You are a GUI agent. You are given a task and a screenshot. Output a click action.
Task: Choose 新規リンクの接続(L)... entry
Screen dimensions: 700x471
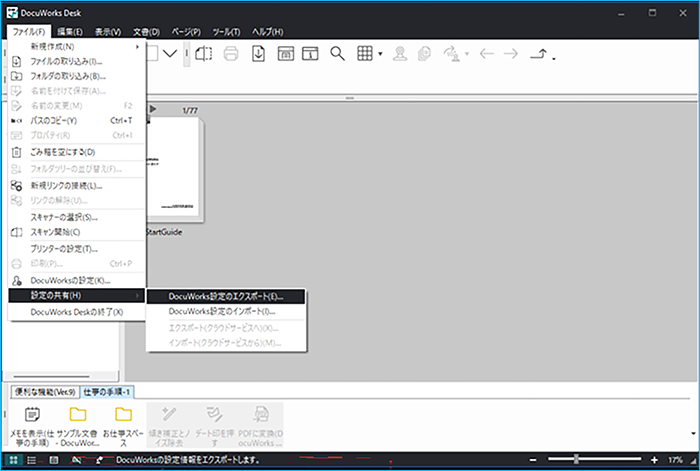[76, 186]
